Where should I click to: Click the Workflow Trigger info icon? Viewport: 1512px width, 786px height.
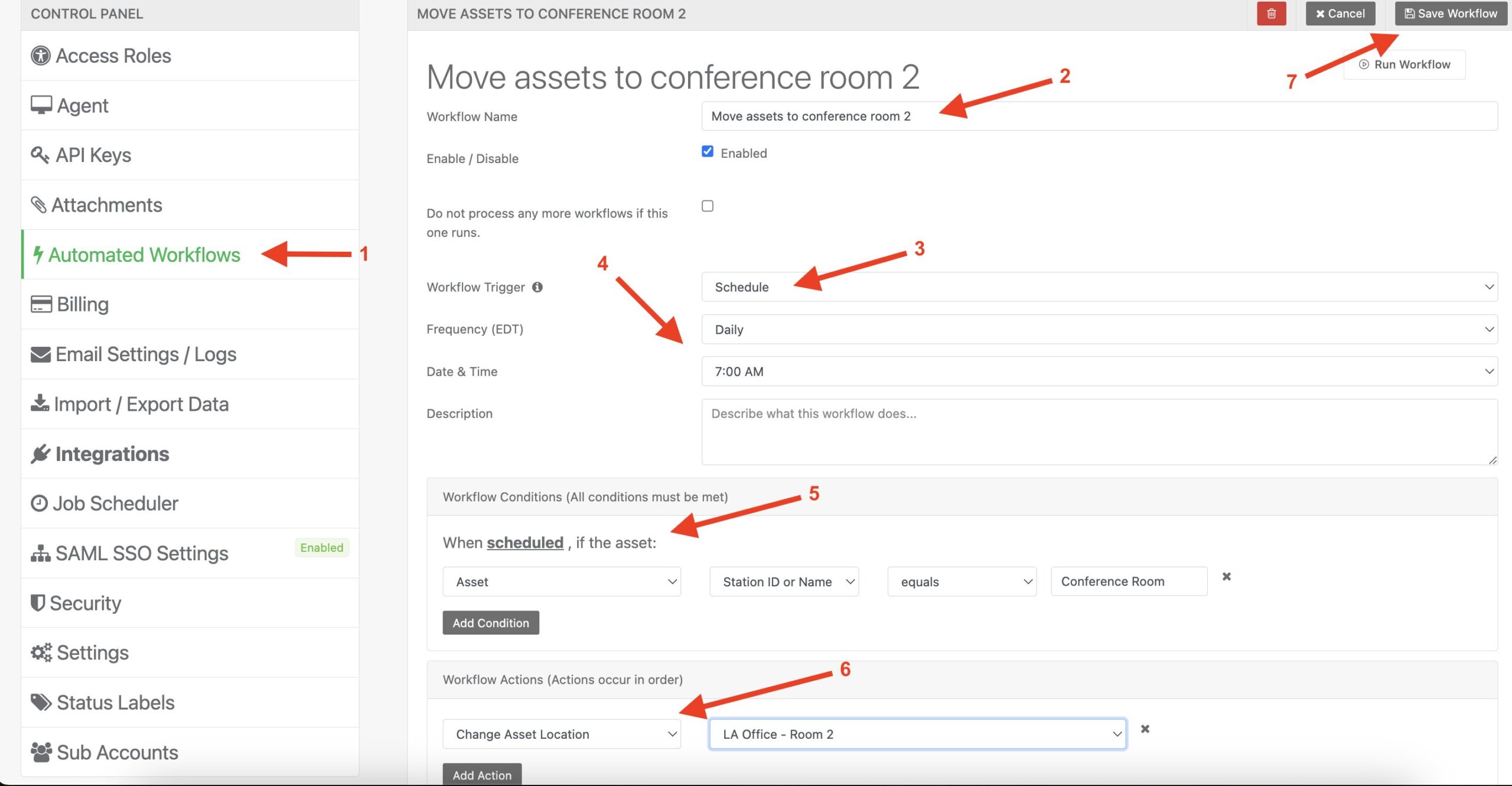coord(537,287)
